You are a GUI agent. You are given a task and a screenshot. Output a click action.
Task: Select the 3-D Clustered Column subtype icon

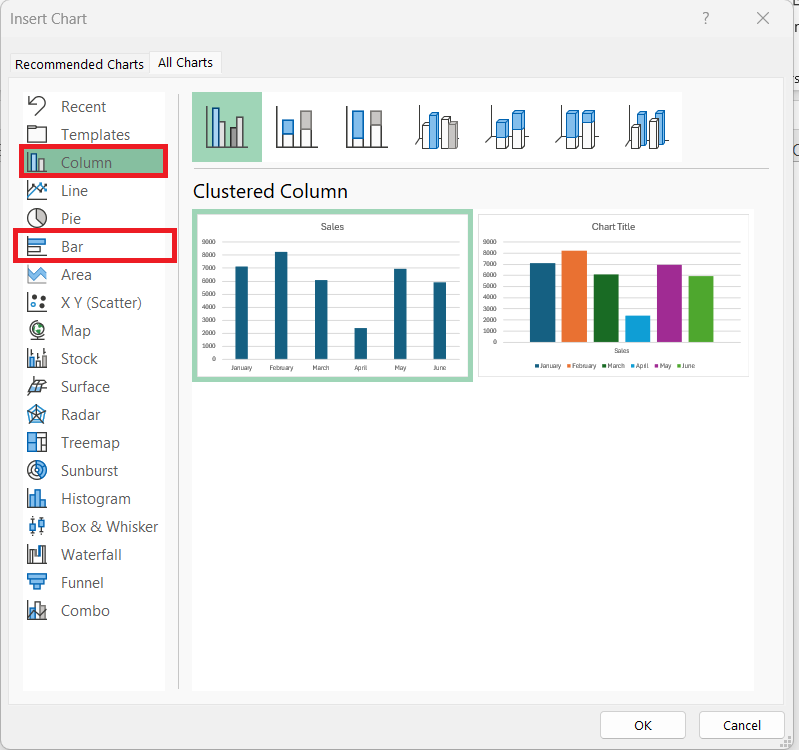pyautogui.click(x=437, y=127)
